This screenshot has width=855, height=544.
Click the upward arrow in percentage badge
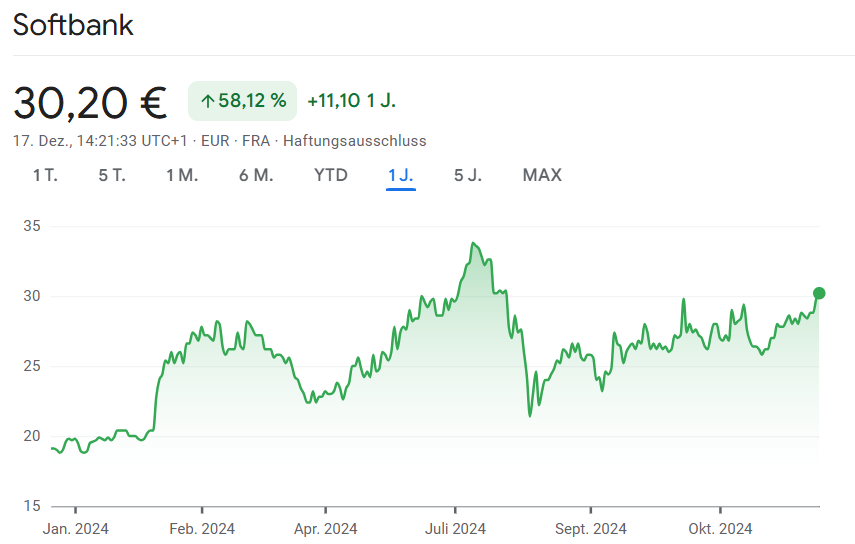(x=207, y=101)
